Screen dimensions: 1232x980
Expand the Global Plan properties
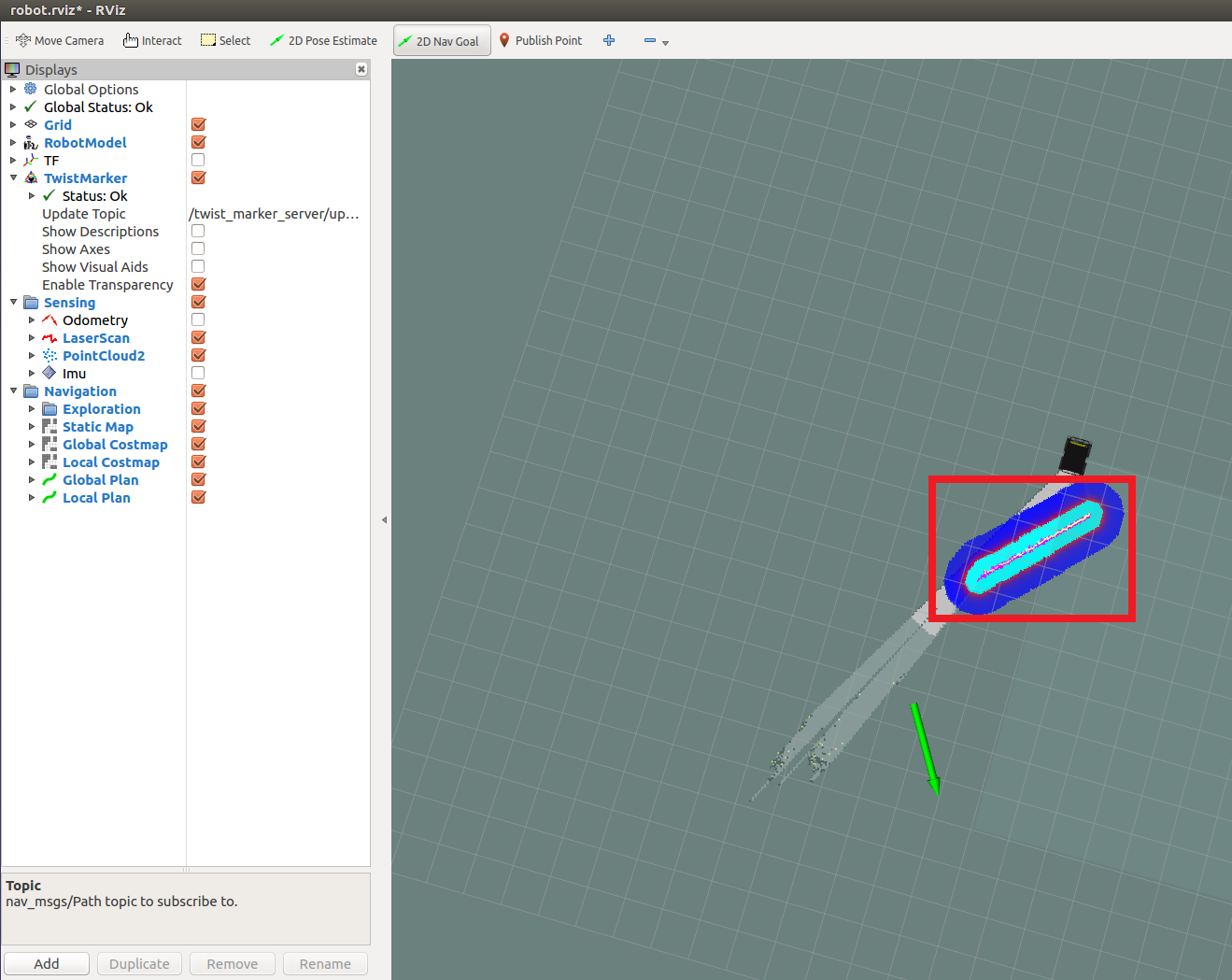[32, 479]
